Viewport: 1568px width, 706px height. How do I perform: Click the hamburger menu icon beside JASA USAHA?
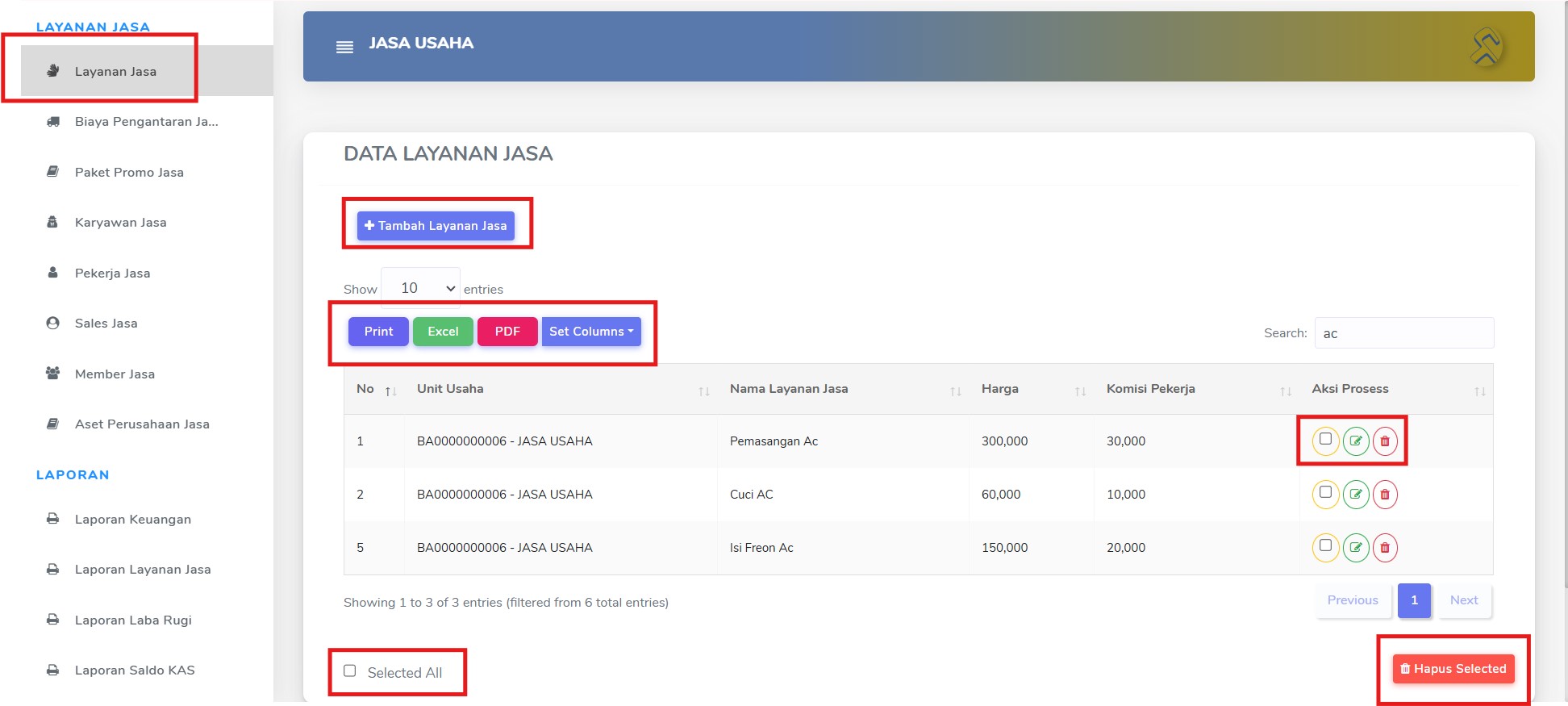(344, 47)
